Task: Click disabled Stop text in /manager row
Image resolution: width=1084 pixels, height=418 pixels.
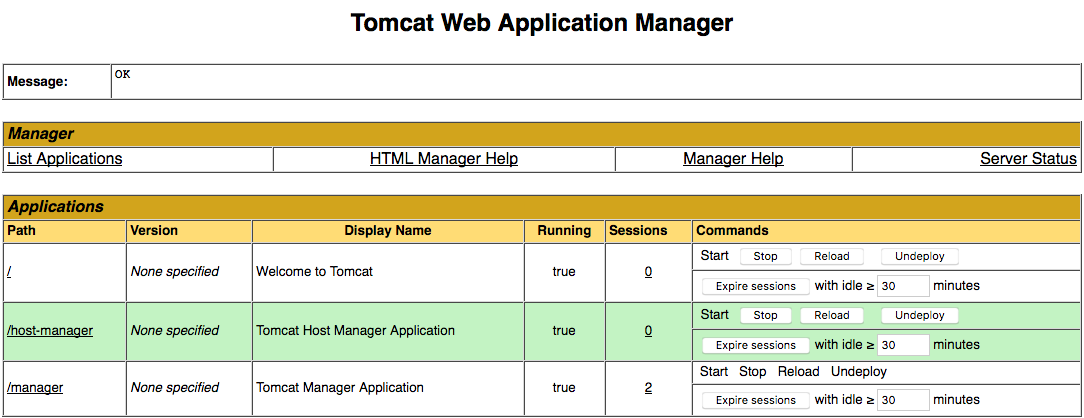Action: pyautogui.click(x=753, y=372)
